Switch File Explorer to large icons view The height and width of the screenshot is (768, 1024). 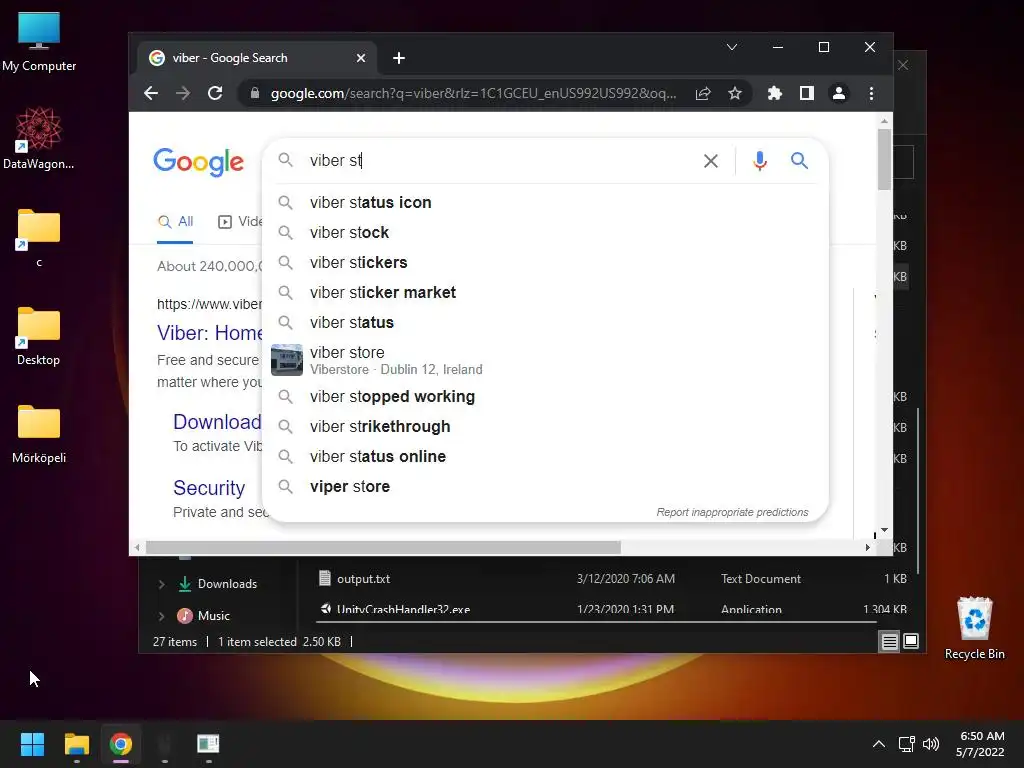point(911,641)
